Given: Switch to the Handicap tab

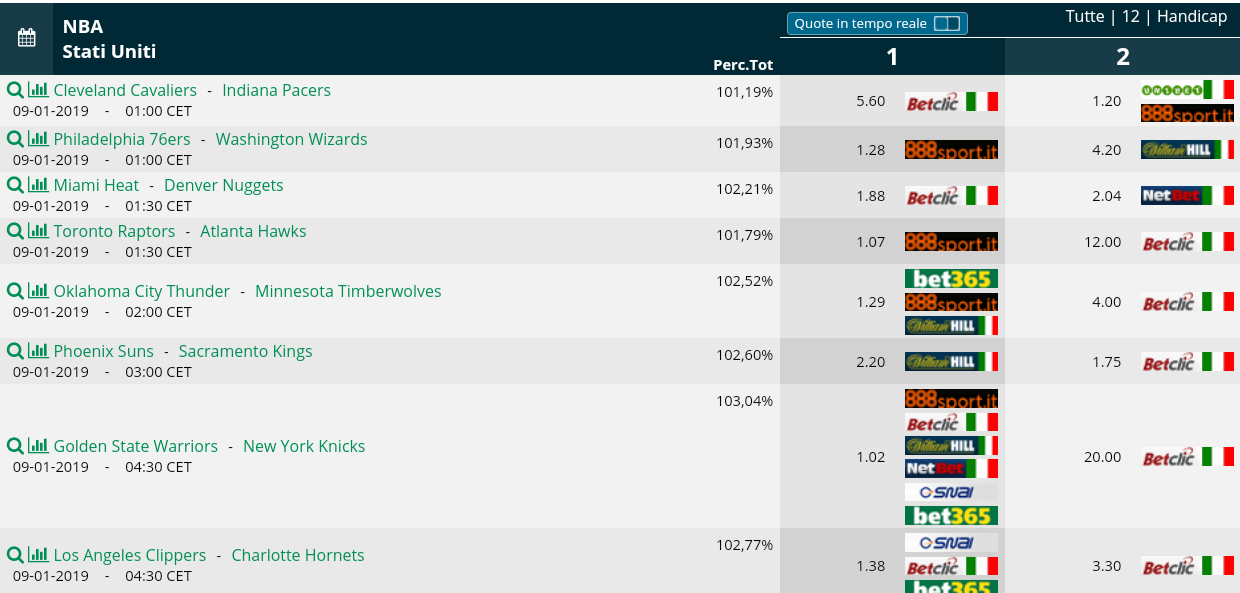Looking at the screenshot, I should click(1192, 17).
